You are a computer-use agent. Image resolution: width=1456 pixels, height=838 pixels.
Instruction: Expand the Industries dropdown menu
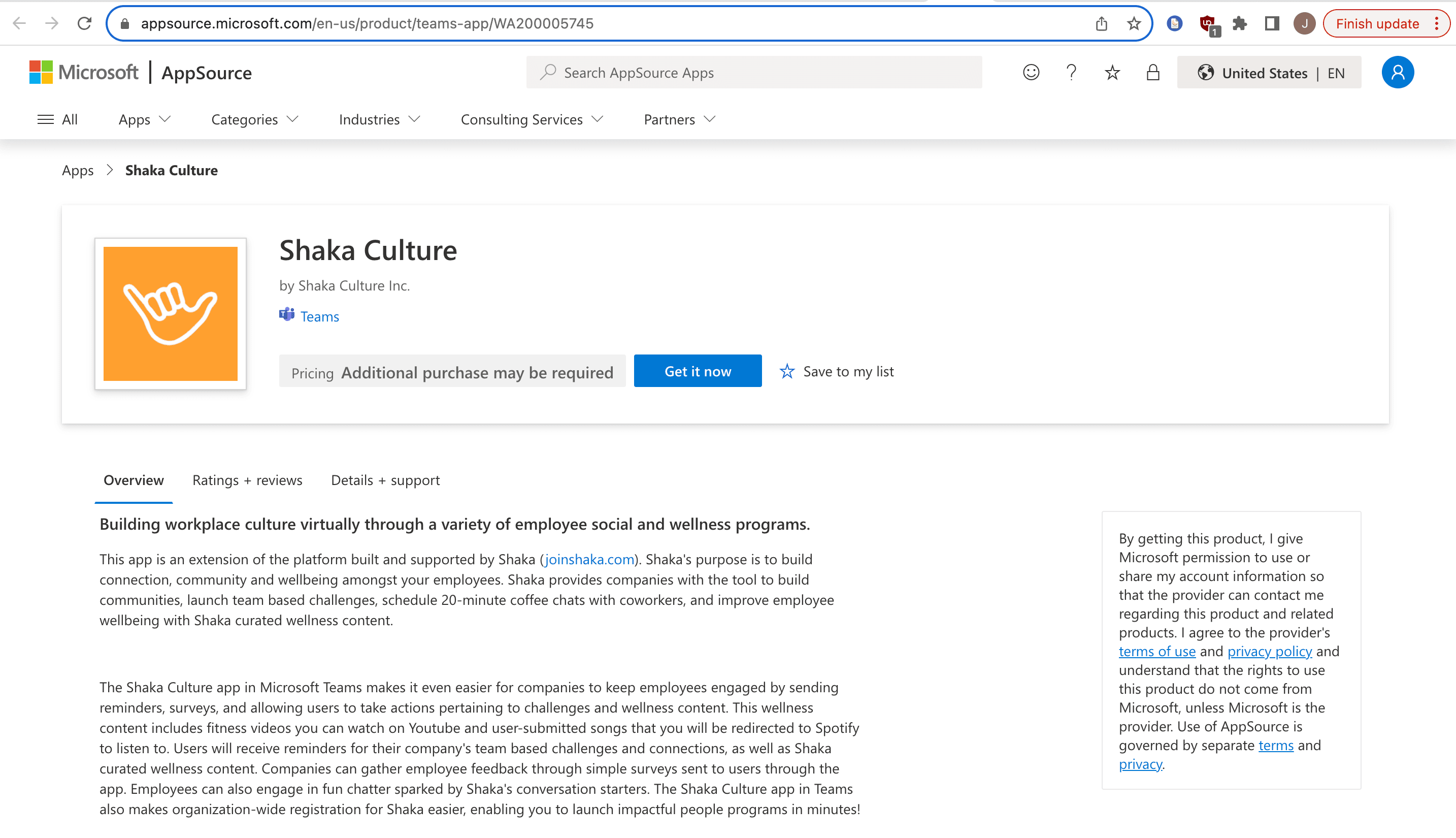(378, 119)
